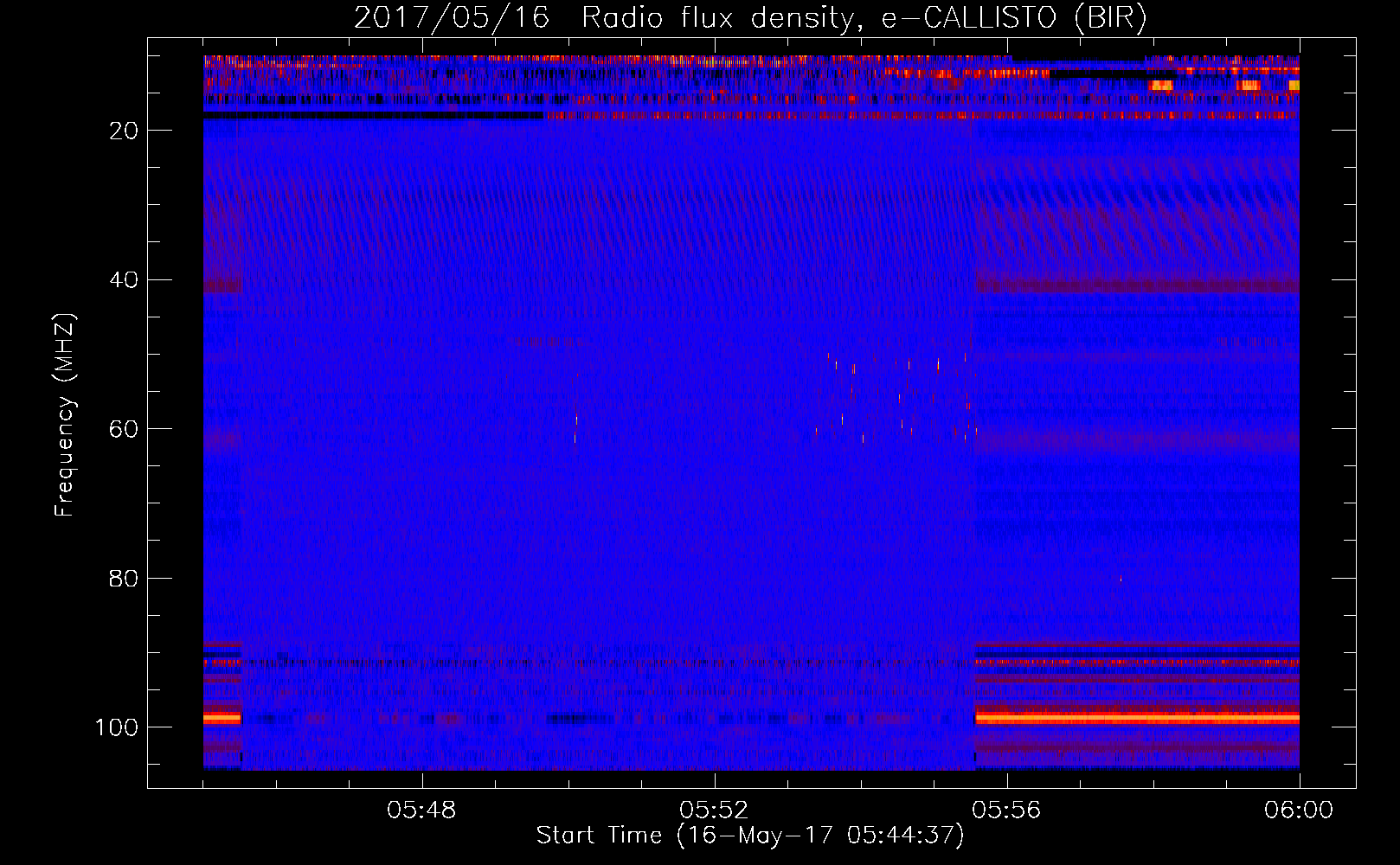Click the frequency tick label 80
1400x865 pixels.
tap(124, 579)
